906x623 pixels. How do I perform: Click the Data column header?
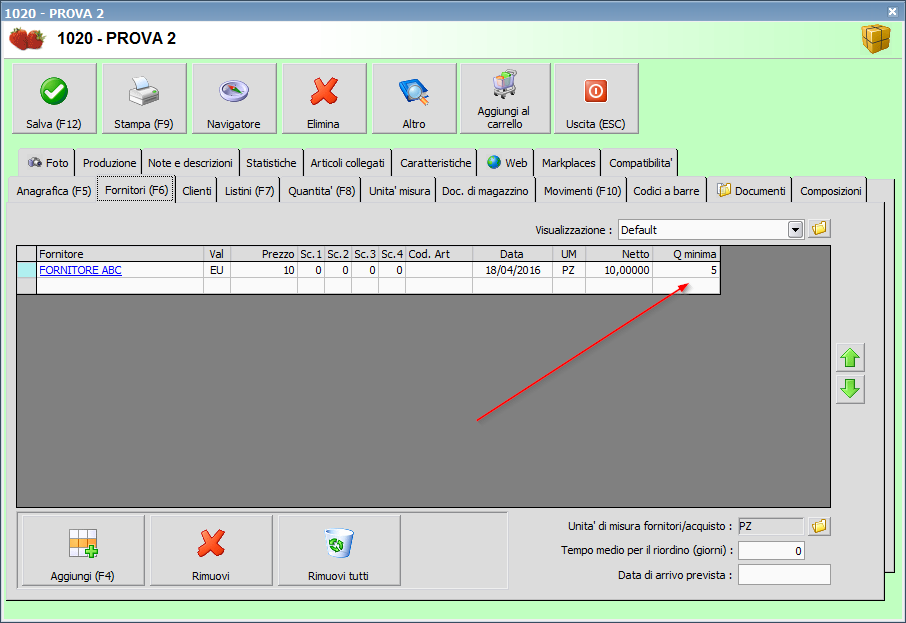click(x=512, y=254)
